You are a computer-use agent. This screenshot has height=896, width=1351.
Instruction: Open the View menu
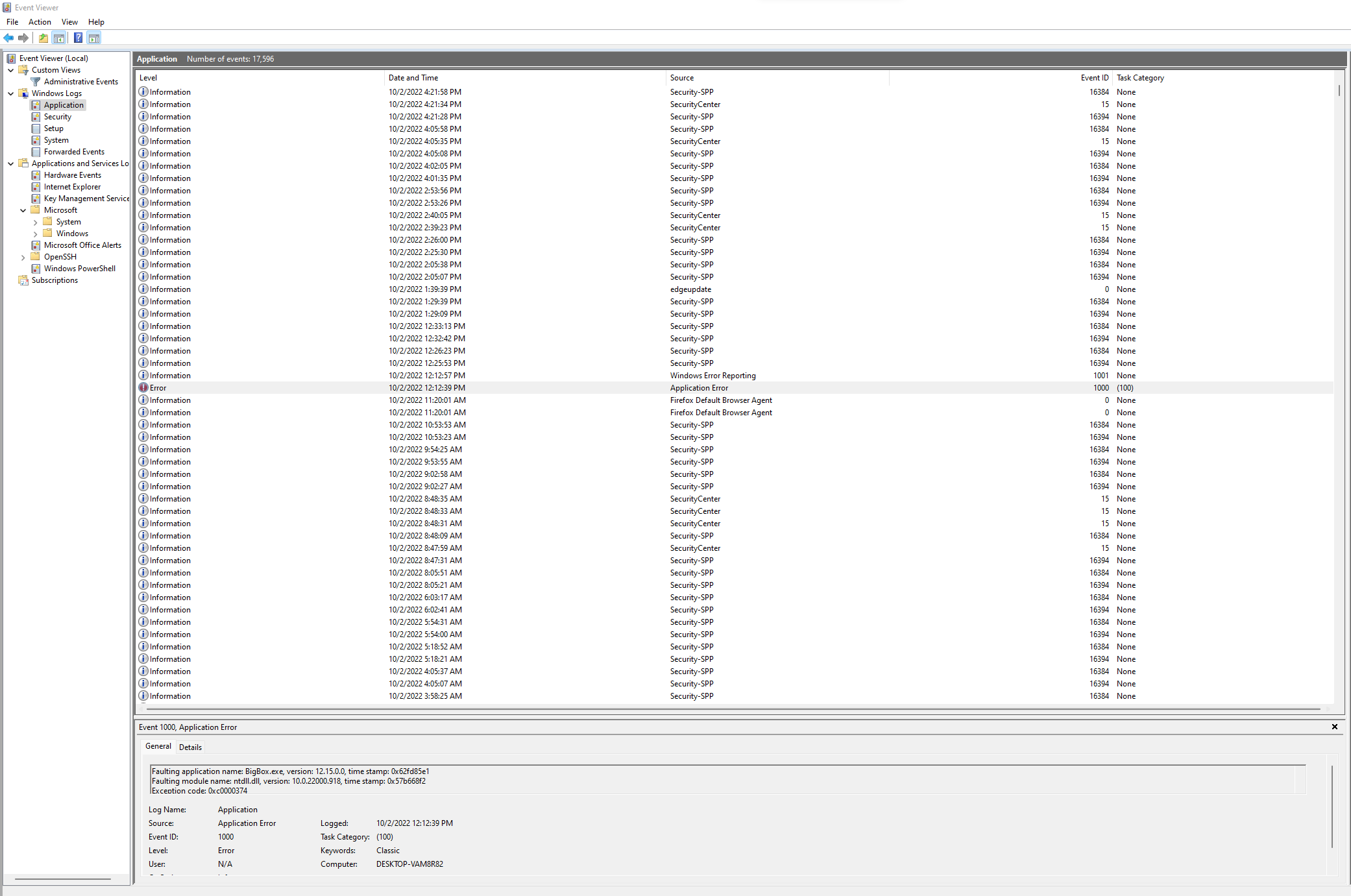pyautogui.click(x=69, y=22)
